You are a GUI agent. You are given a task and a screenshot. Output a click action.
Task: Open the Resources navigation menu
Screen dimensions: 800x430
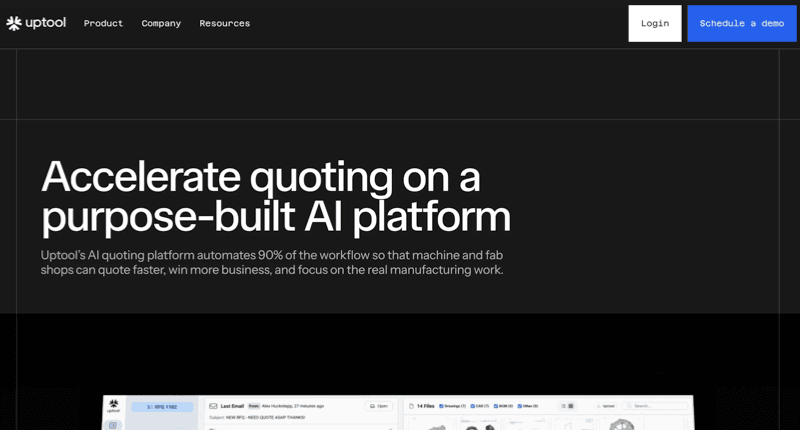224,23
